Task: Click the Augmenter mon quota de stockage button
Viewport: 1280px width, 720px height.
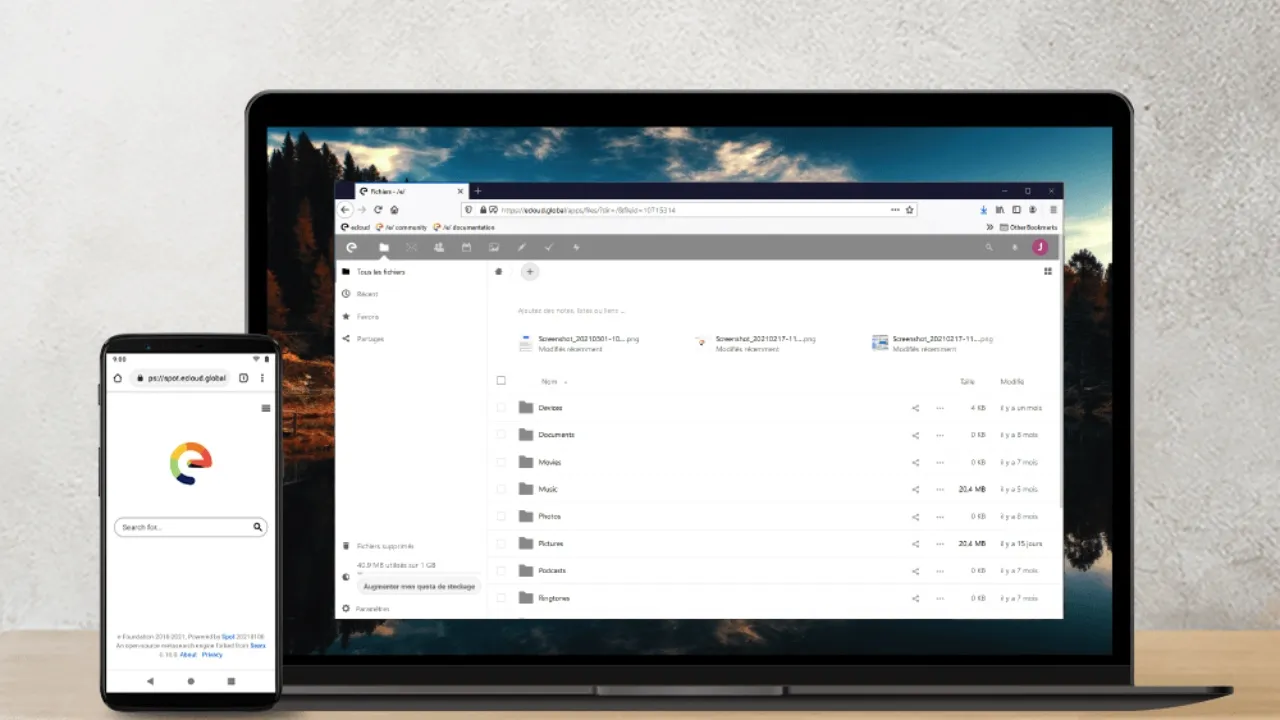Action: [419, 586]
